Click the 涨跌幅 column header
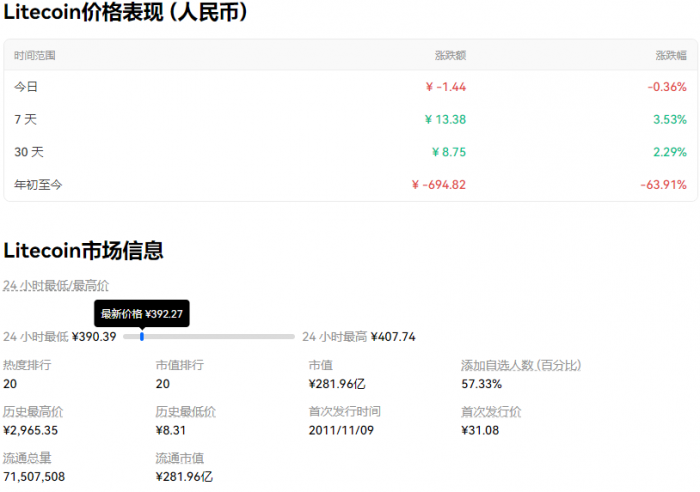Viewport: 700px width, 492px height. (x=671, y=55)
